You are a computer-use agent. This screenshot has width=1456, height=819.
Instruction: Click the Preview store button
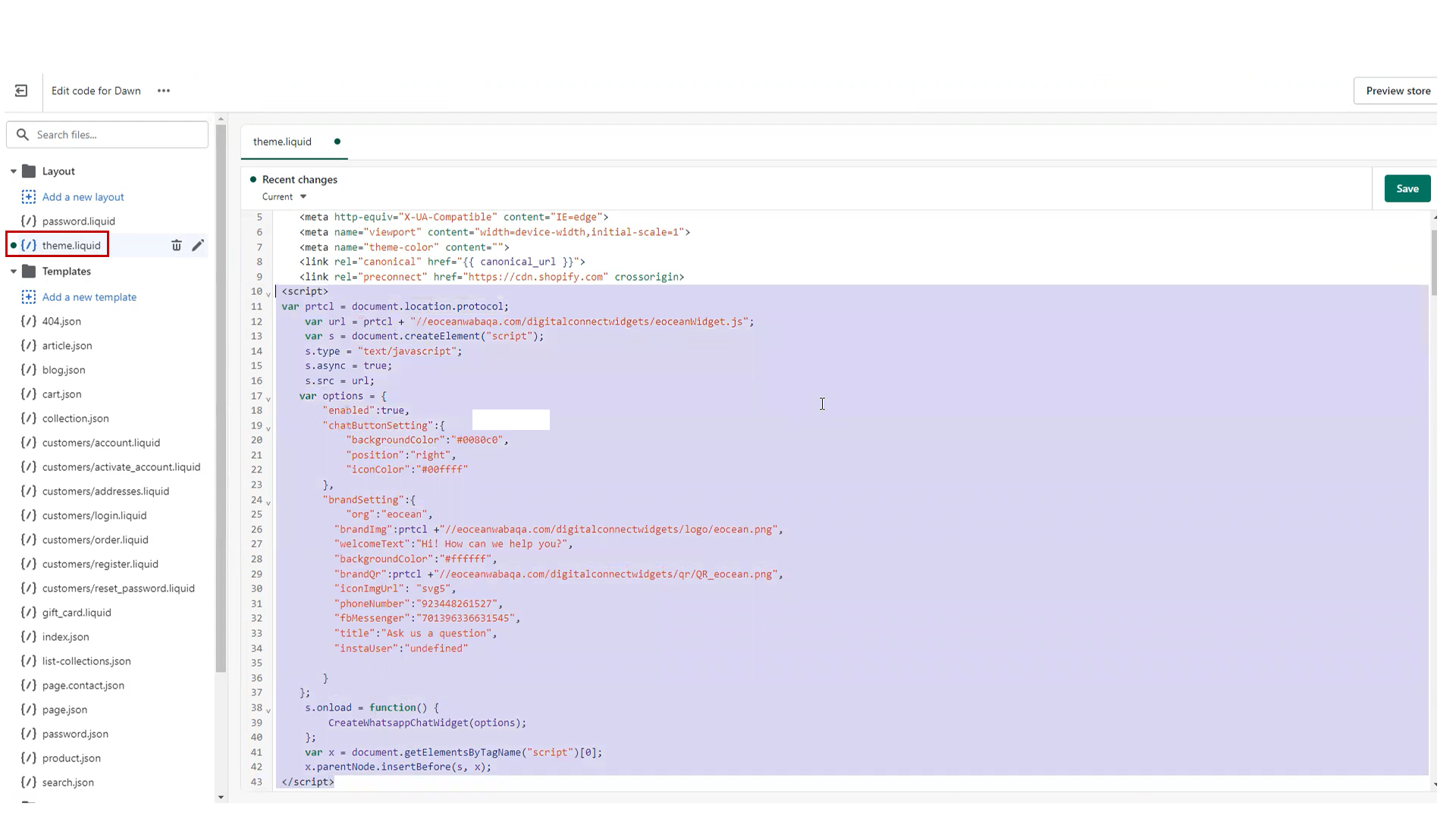coord(1397,91)
